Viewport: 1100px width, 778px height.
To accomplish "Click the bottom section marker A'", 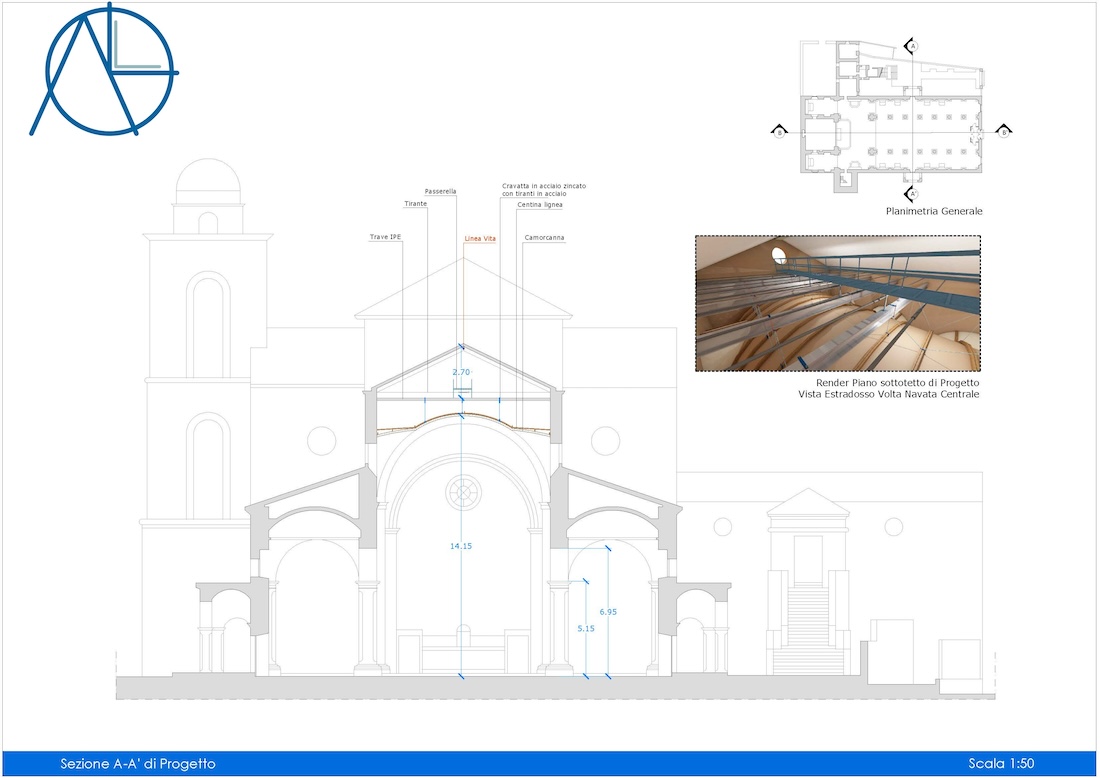I will click(911, 193).
